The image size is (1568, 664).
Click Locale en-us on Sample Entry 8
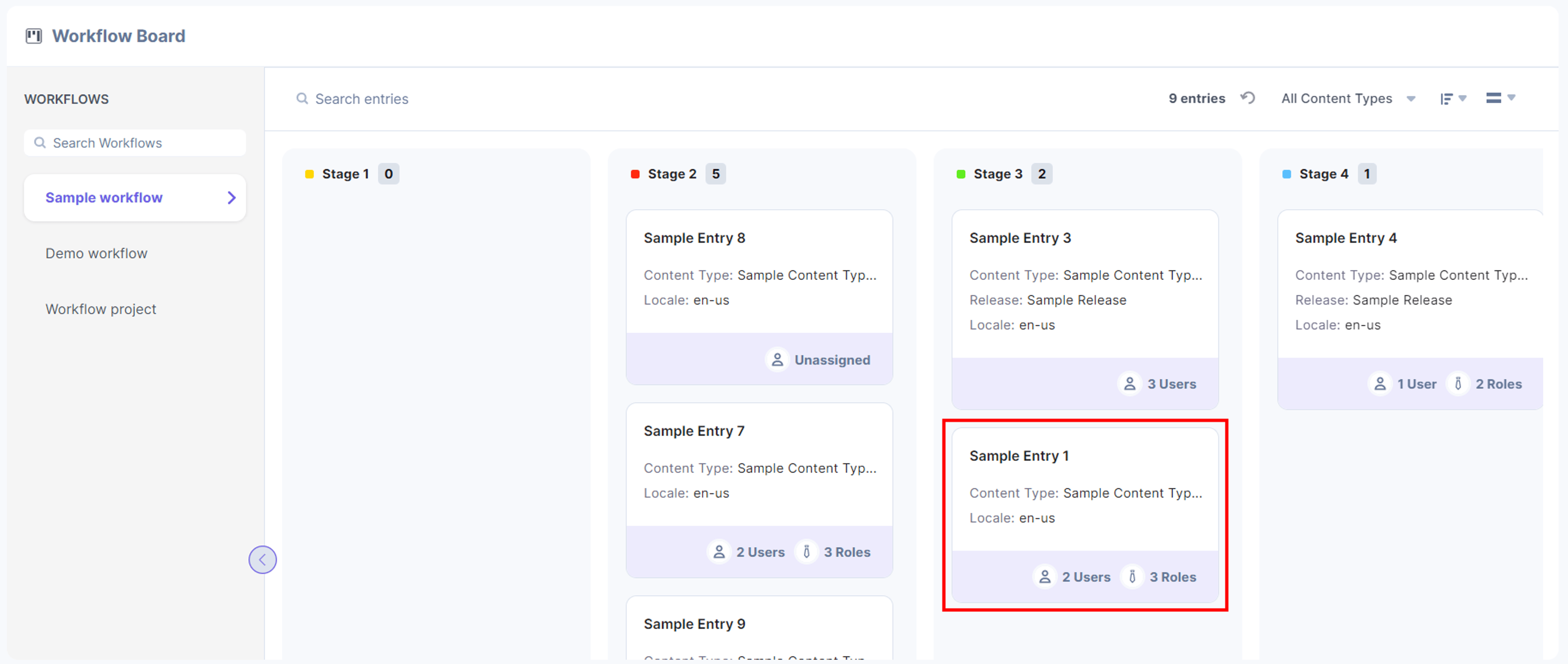(x=686, y=300)
